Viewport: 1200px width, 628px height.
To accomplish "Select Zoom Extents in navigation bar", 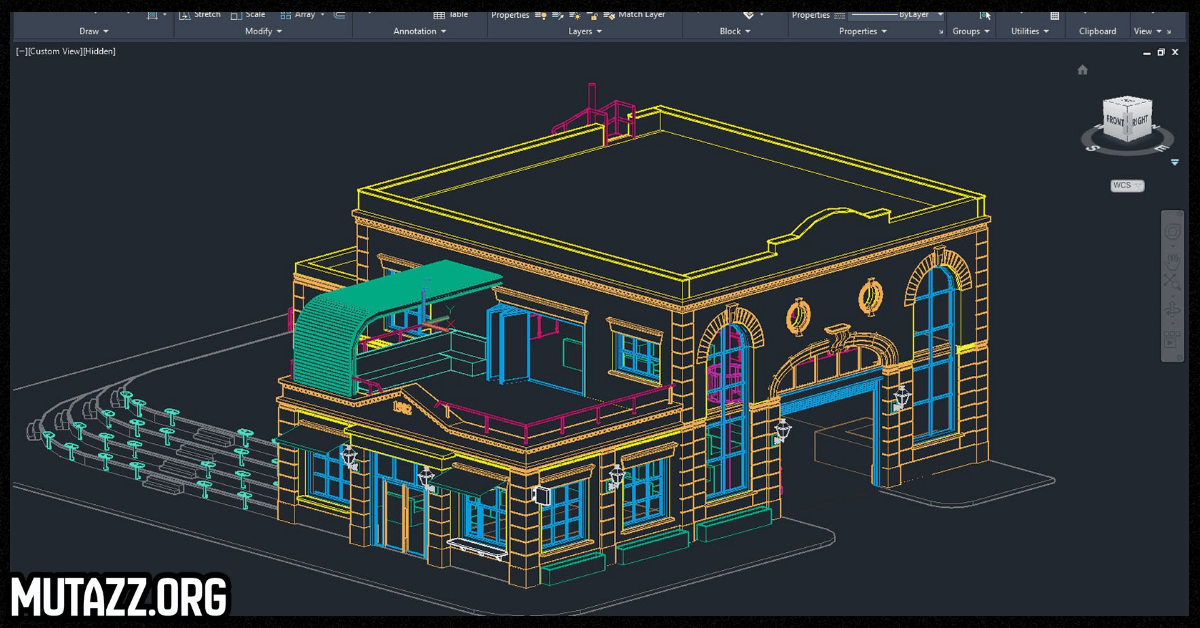I will 1171,281.
